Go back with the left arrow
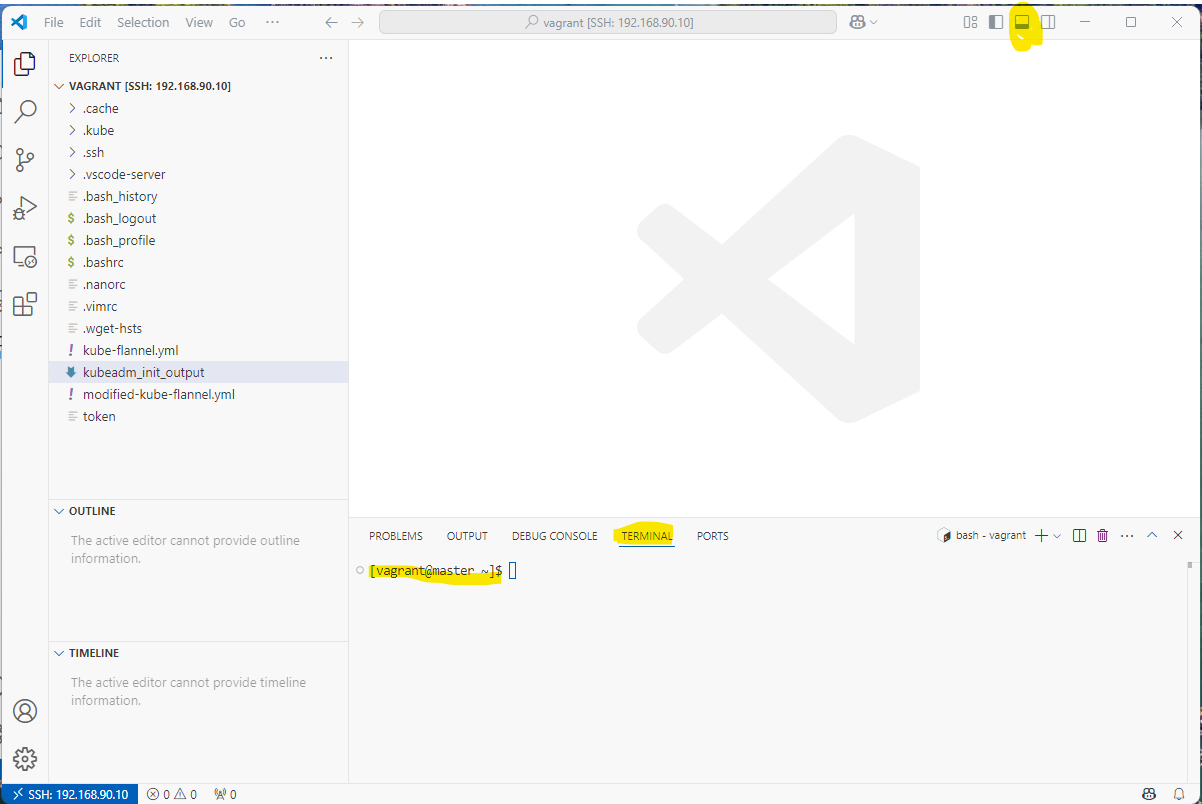 coord(332,22)
